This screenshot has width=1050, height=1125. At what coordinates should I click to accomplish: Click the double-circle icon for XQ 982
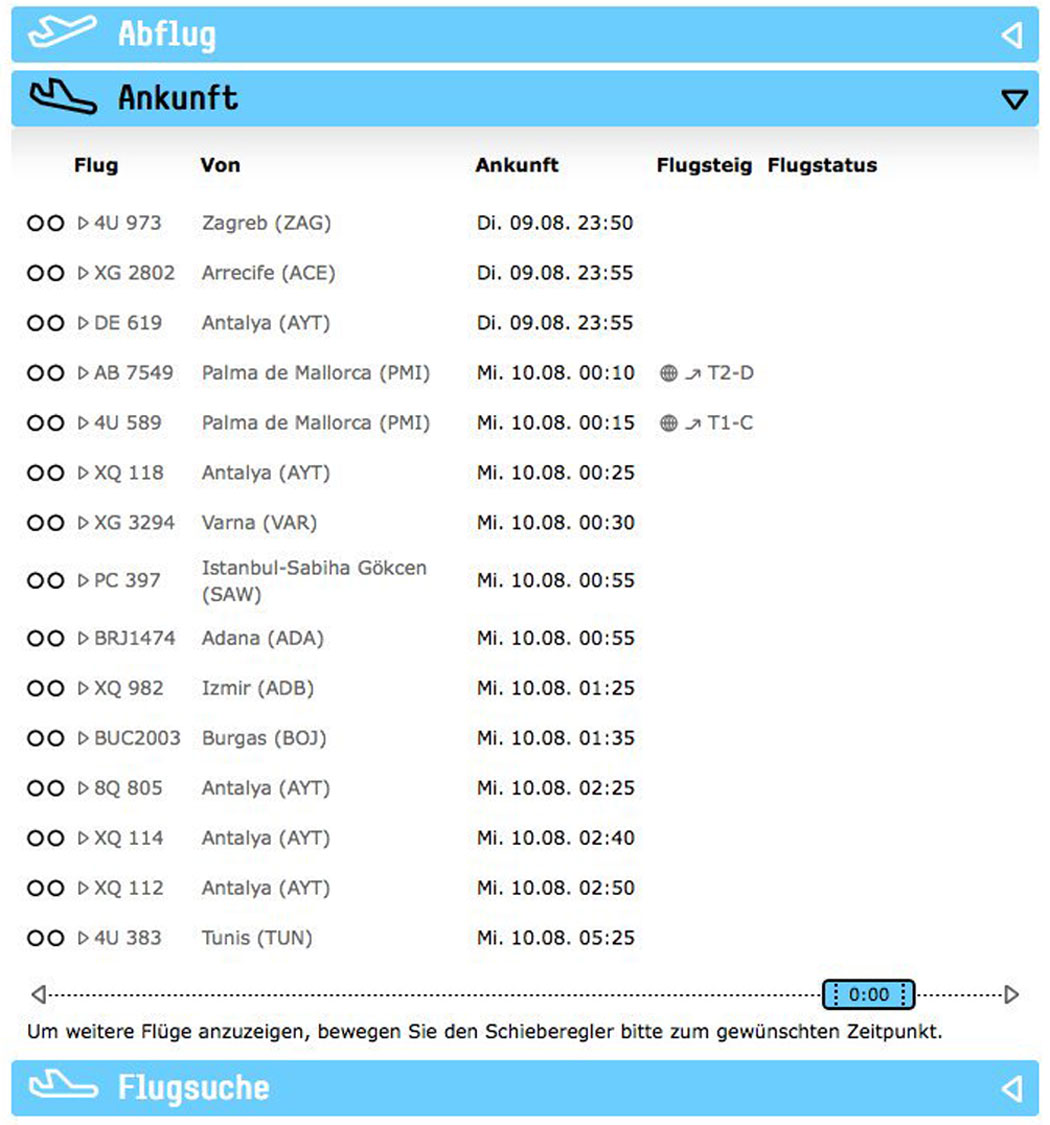45,688
